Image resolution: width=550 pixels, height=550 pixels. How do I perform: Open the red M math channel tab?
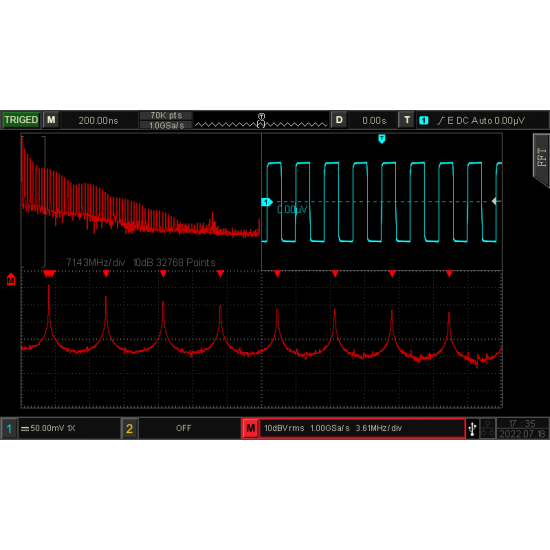(x=250, y=428)
